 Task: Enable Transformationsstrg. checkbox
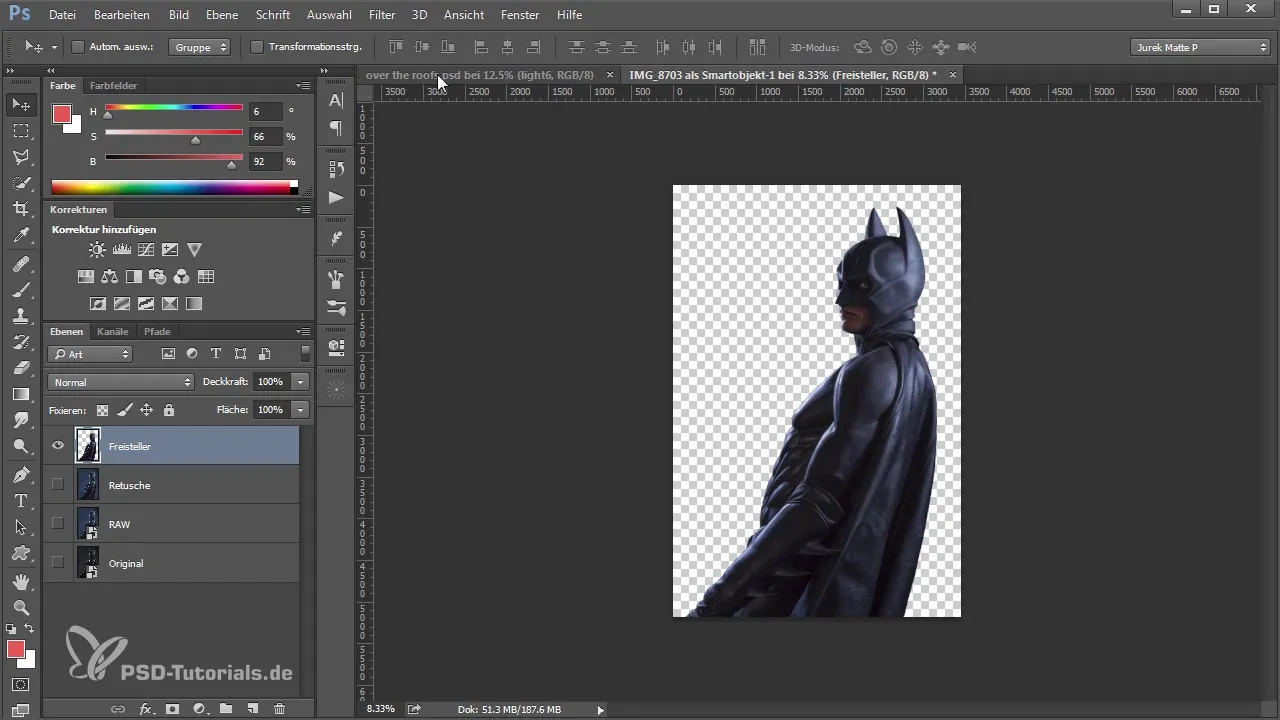[257, 47]
